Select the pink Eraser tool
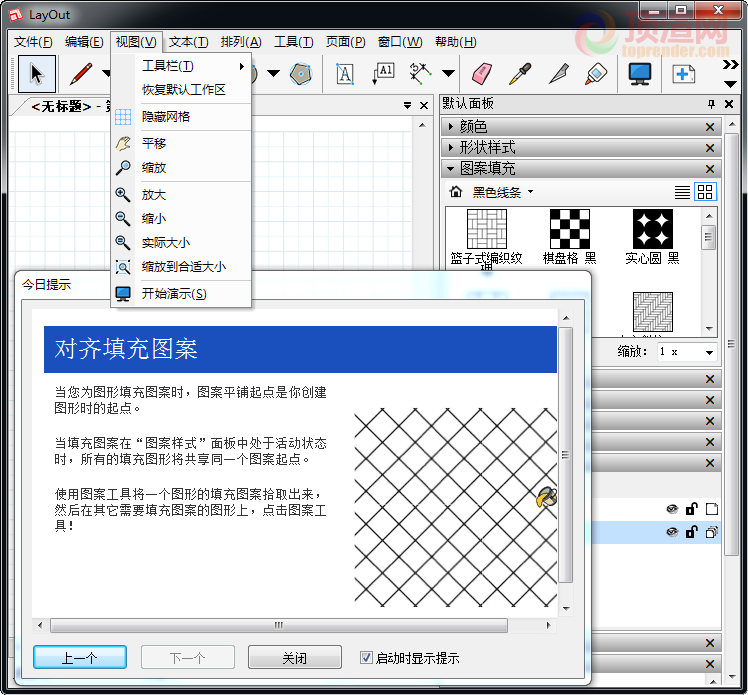The width and height of the screenshot is (748, 695). pos(482,74)
